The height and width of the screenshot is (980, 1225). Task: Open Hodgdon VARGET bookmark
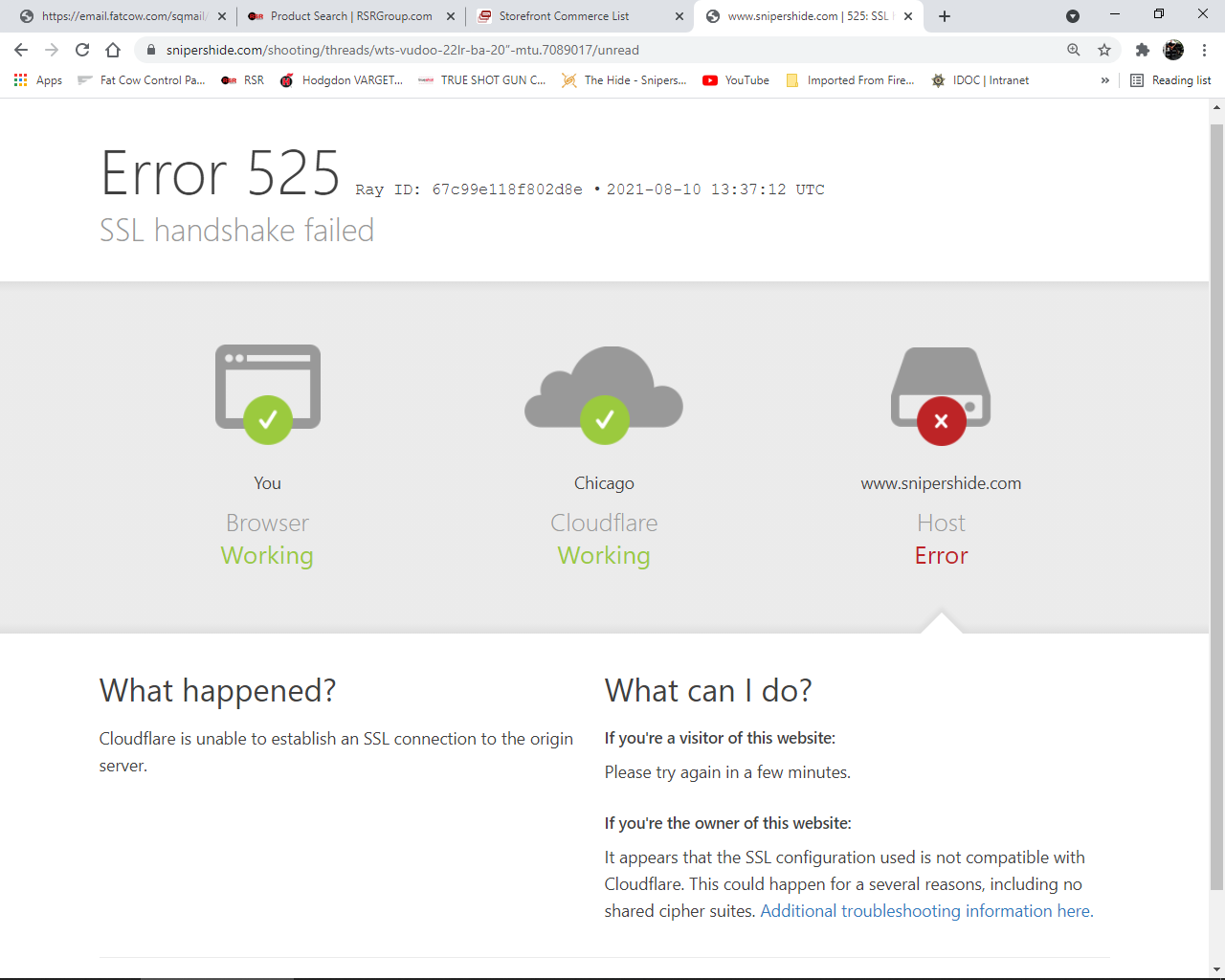coord(342,80)
